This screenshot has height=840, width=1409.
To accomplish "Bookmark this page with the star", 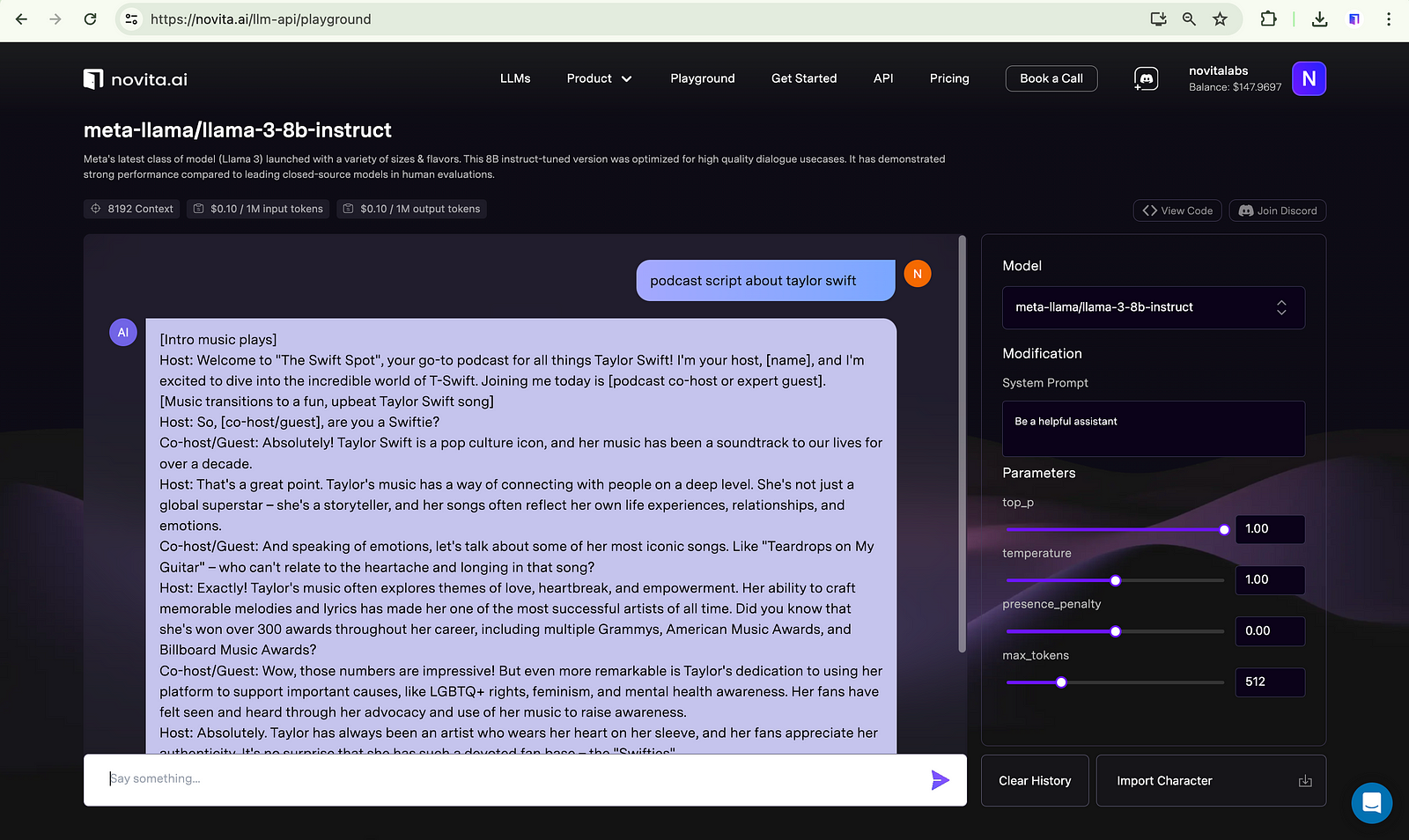I will [1220, 18].
